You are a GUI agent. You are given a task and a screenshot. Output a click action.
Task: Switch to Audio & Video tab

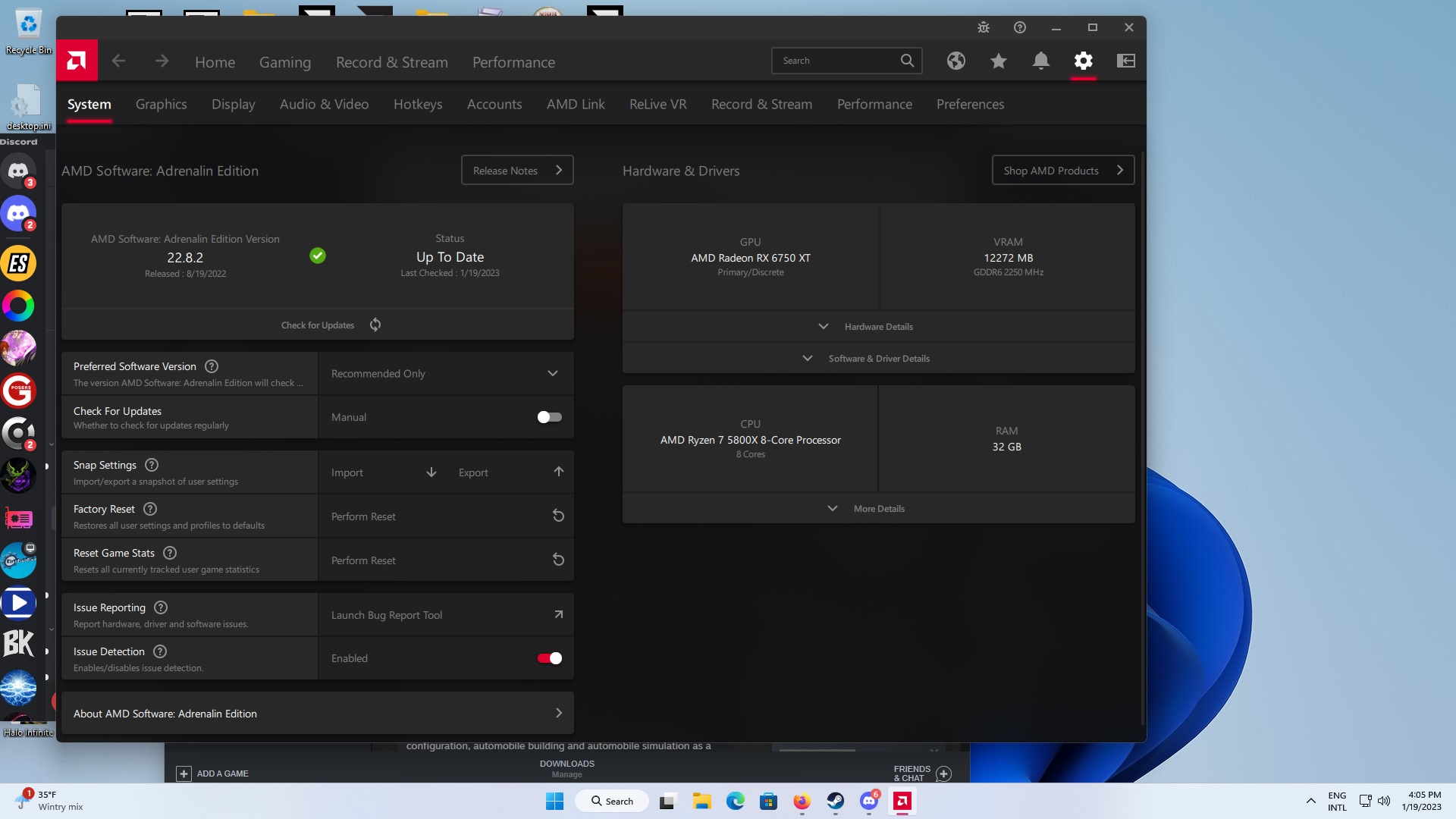coord(324,104)
